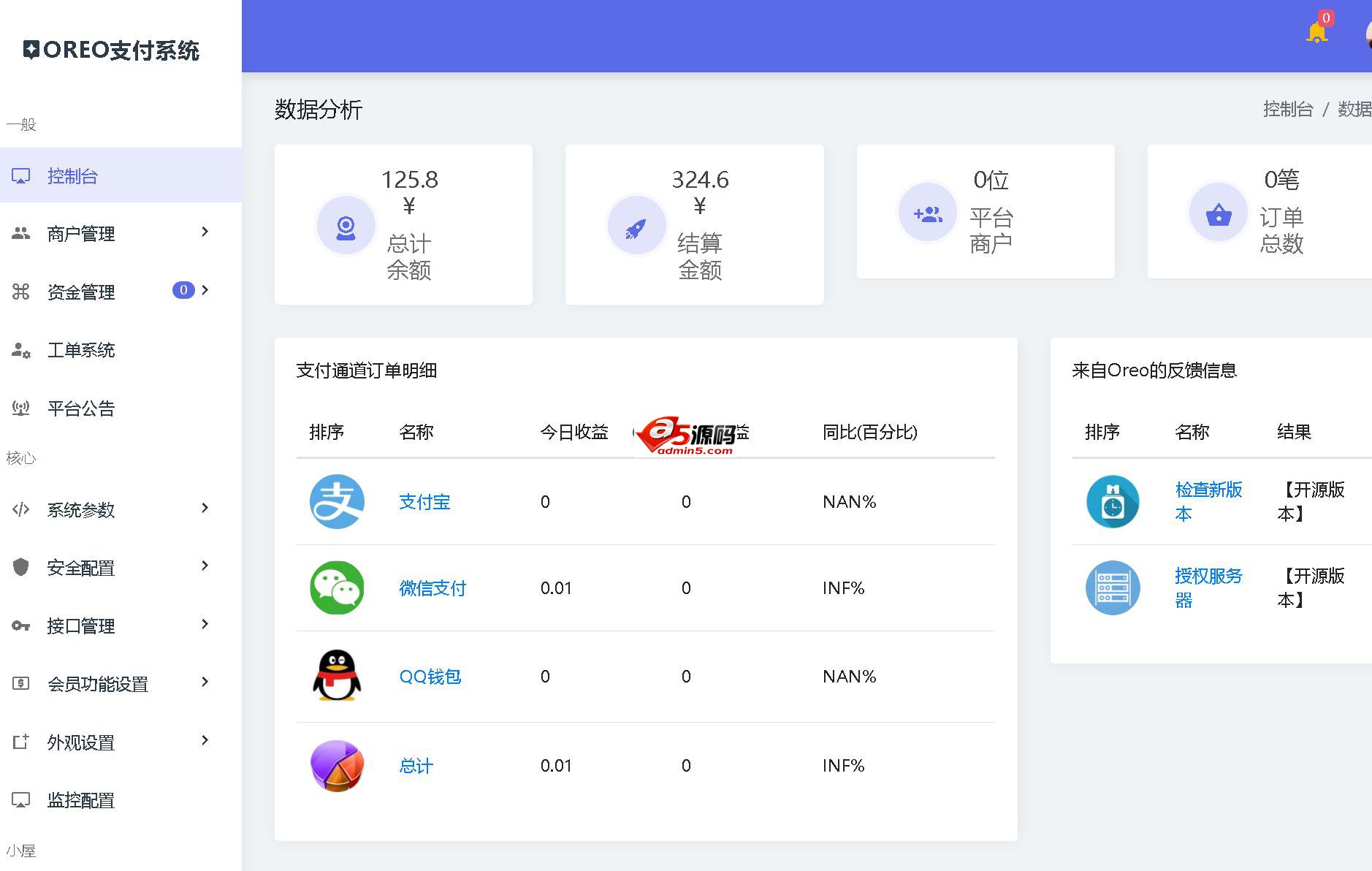Click the pie chart 总计 icon
This screenshot has height=871, width=1372.
pyautogui.click(x=337, y=766)
